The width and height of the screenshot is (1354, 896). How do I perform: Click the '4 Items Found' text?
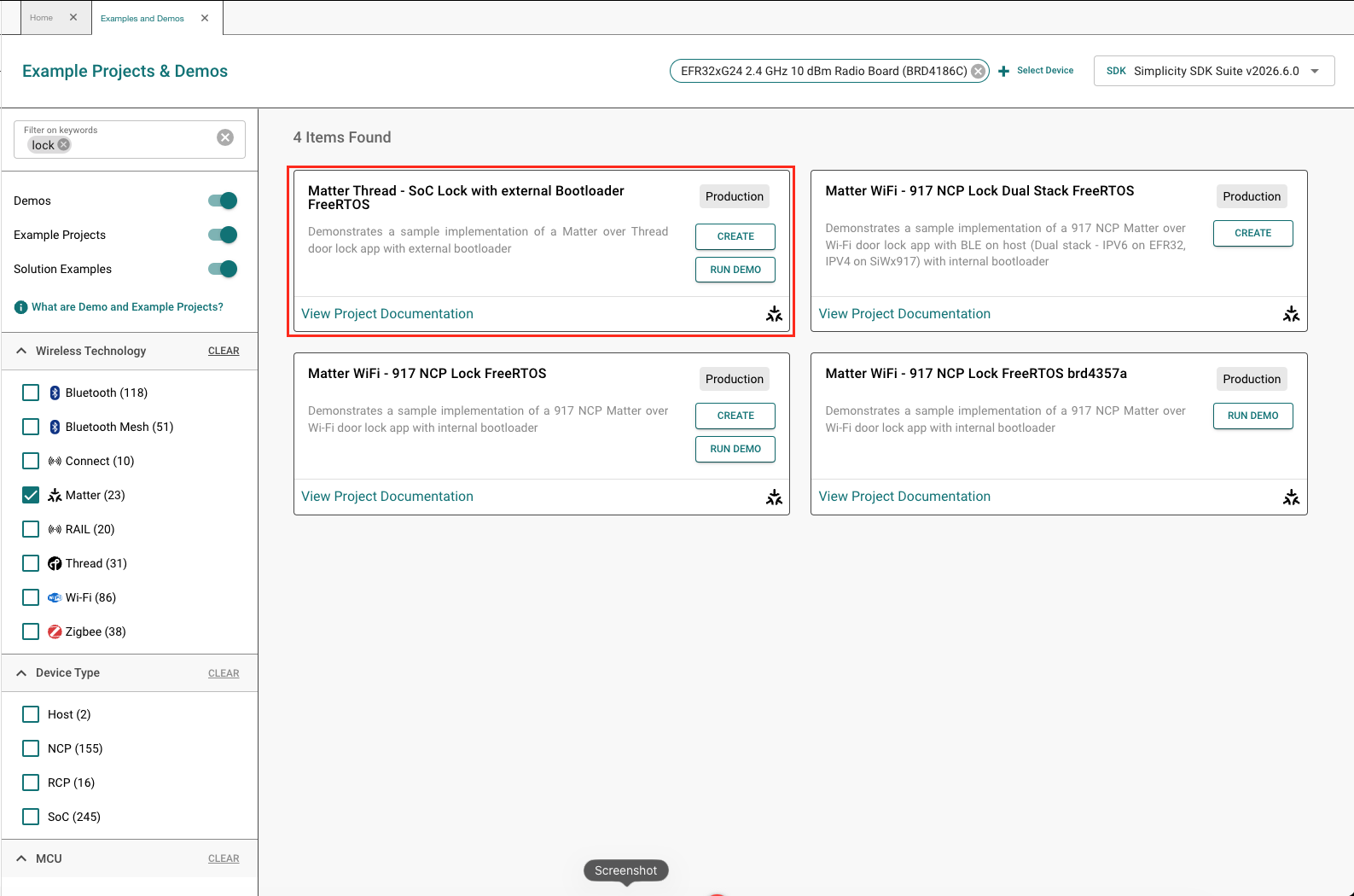(x=342, y=137)
